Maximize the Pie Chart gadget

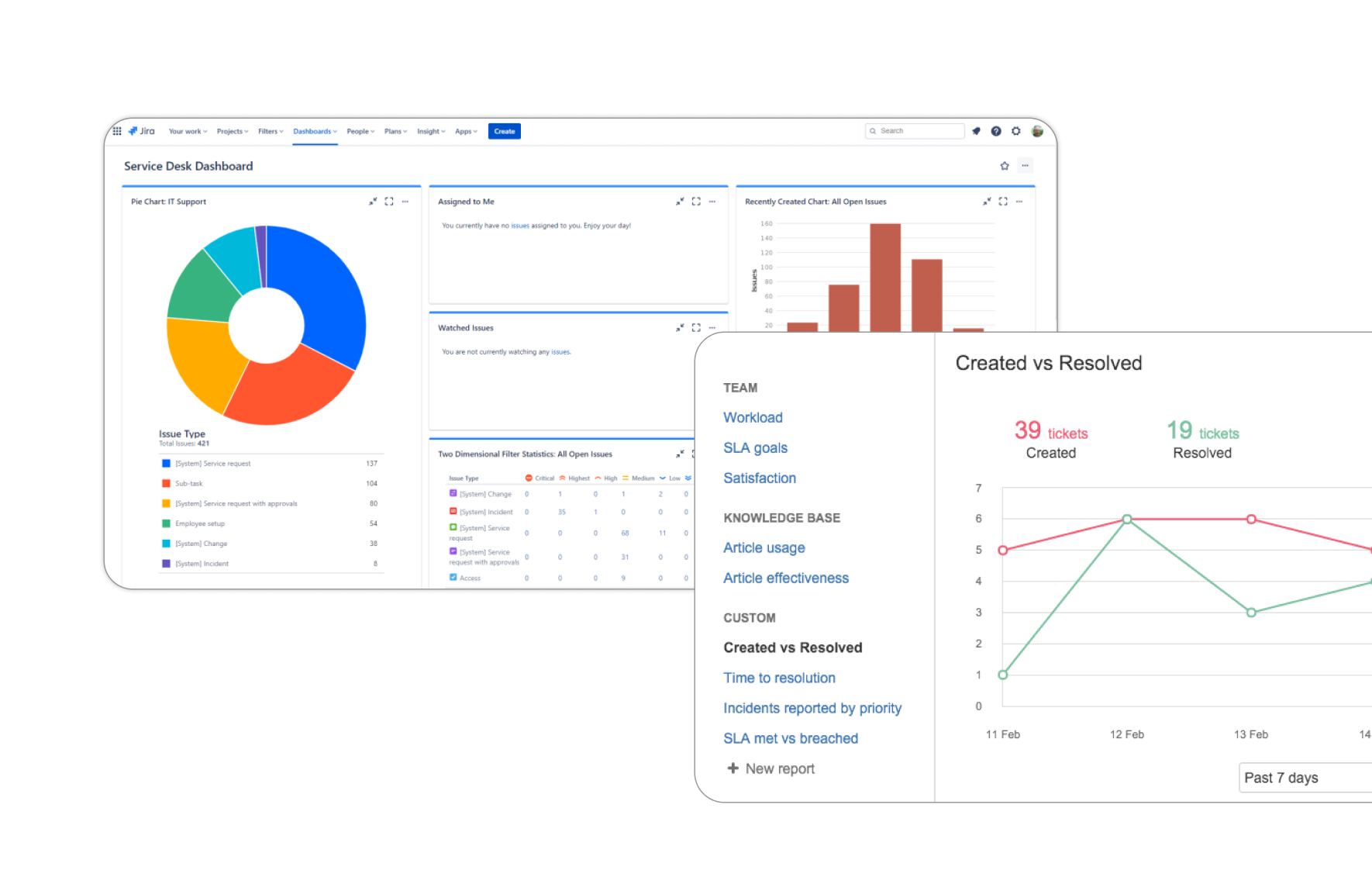(389, 202)
